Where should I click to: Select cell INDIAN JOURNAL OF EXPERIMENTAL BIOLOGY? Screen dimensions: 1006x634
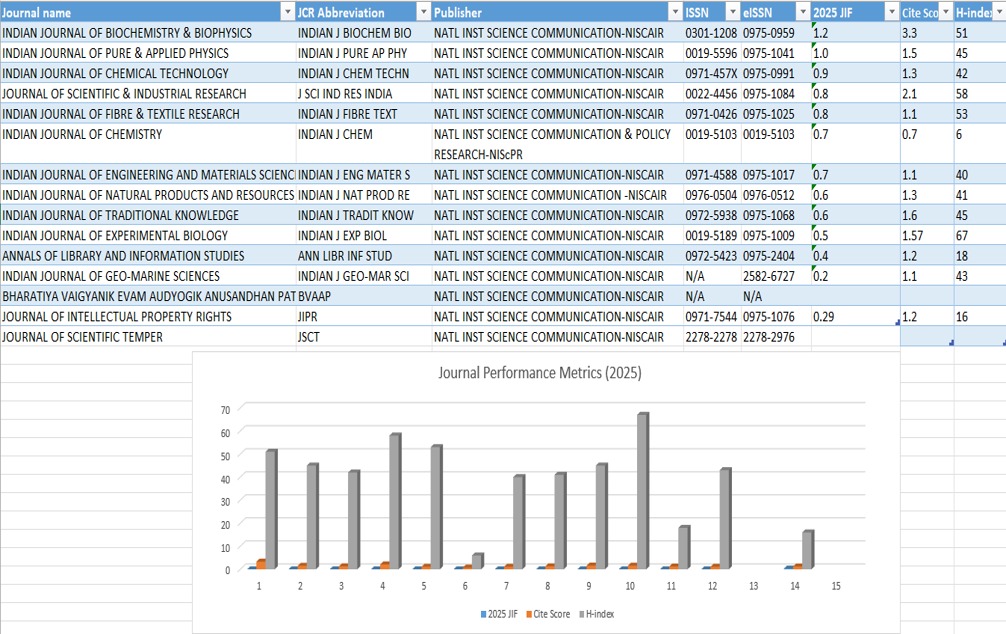pyautogui.click(x=148, y=236)
